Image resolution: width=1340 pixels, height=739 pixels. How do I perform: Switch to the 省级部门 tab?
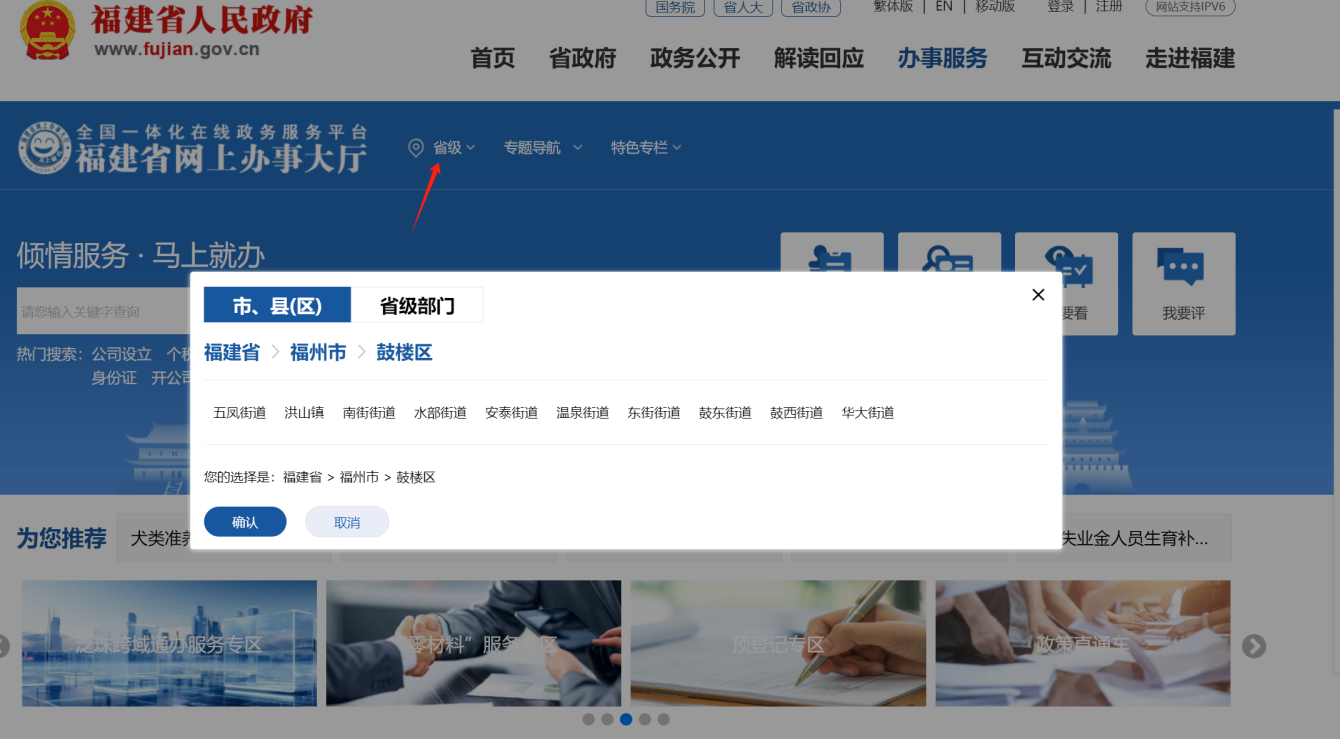[x=417, y=306]
